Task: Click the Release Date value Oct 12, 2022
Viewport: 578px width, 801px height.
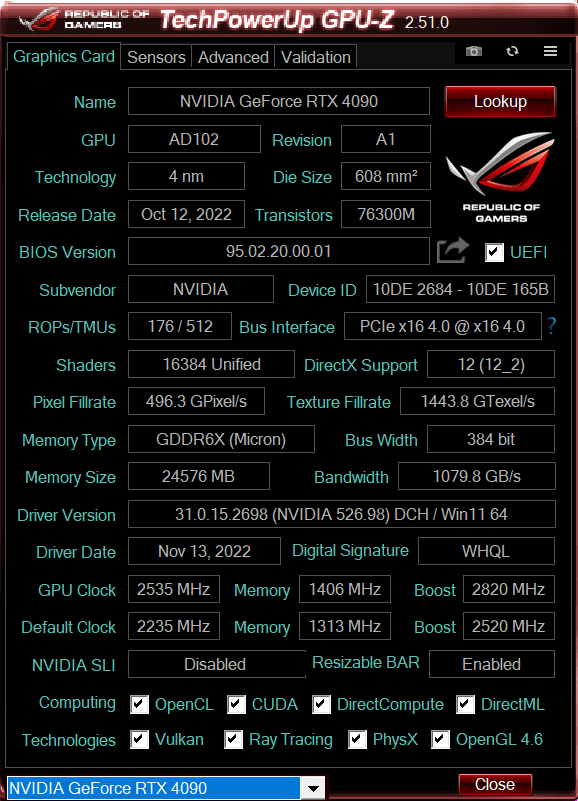Action: coord(186,214)
